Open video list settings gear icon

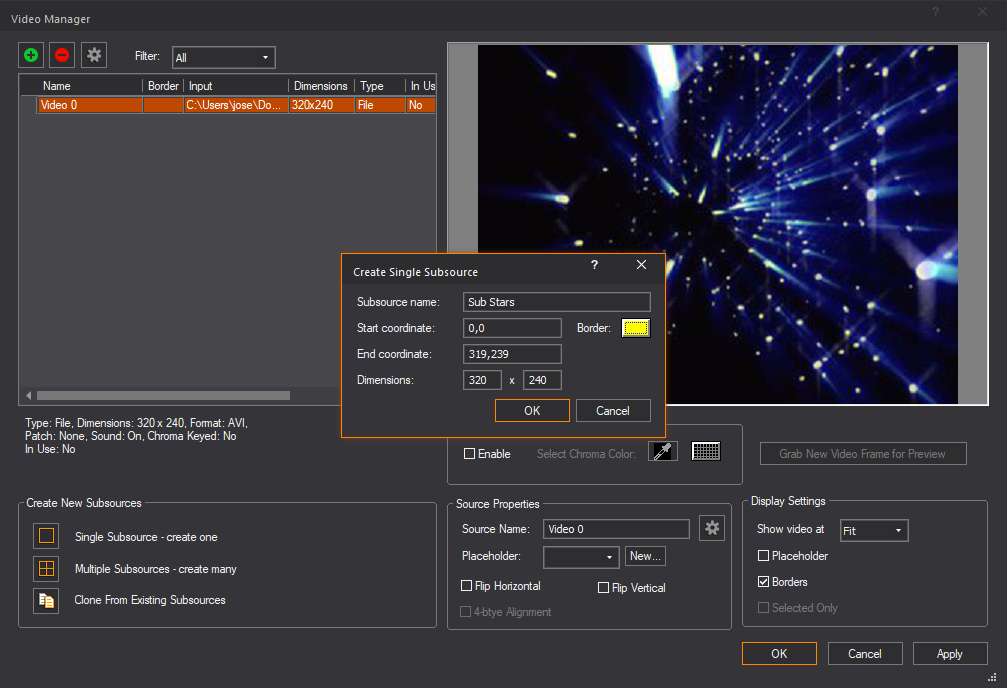[94, 56]
